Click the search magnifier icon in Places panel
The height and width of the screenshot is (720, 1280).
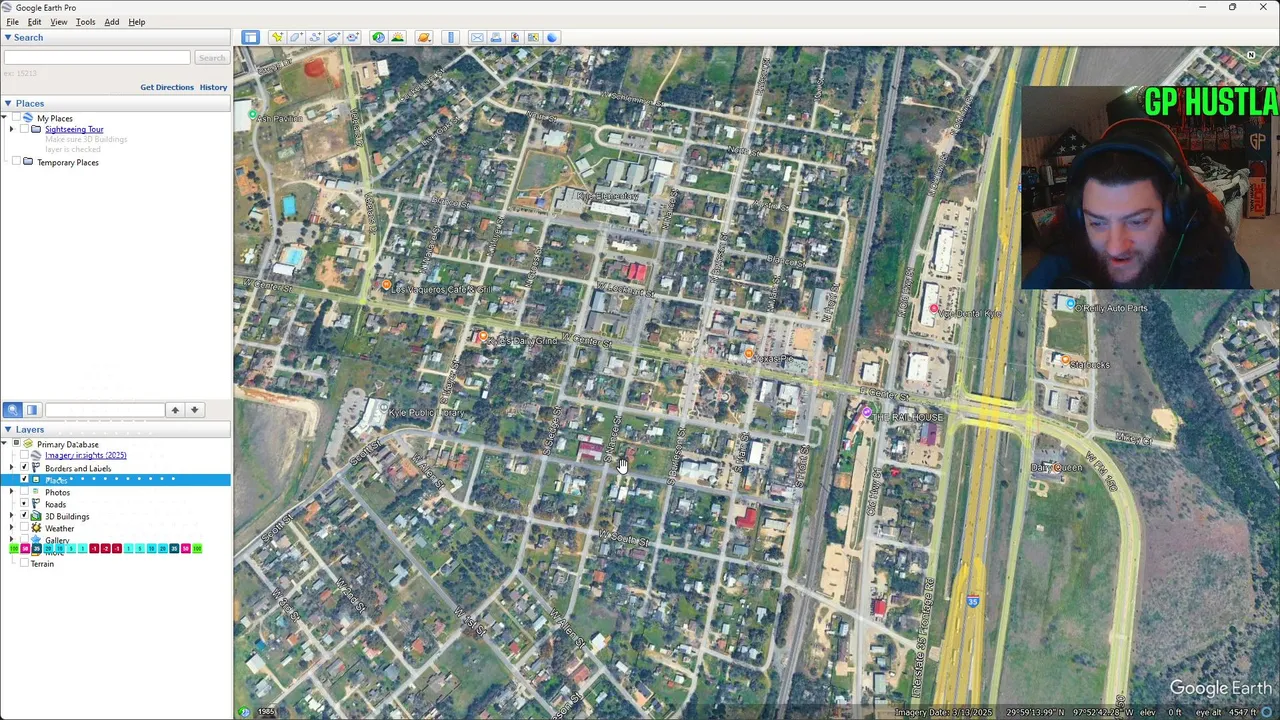12,410
